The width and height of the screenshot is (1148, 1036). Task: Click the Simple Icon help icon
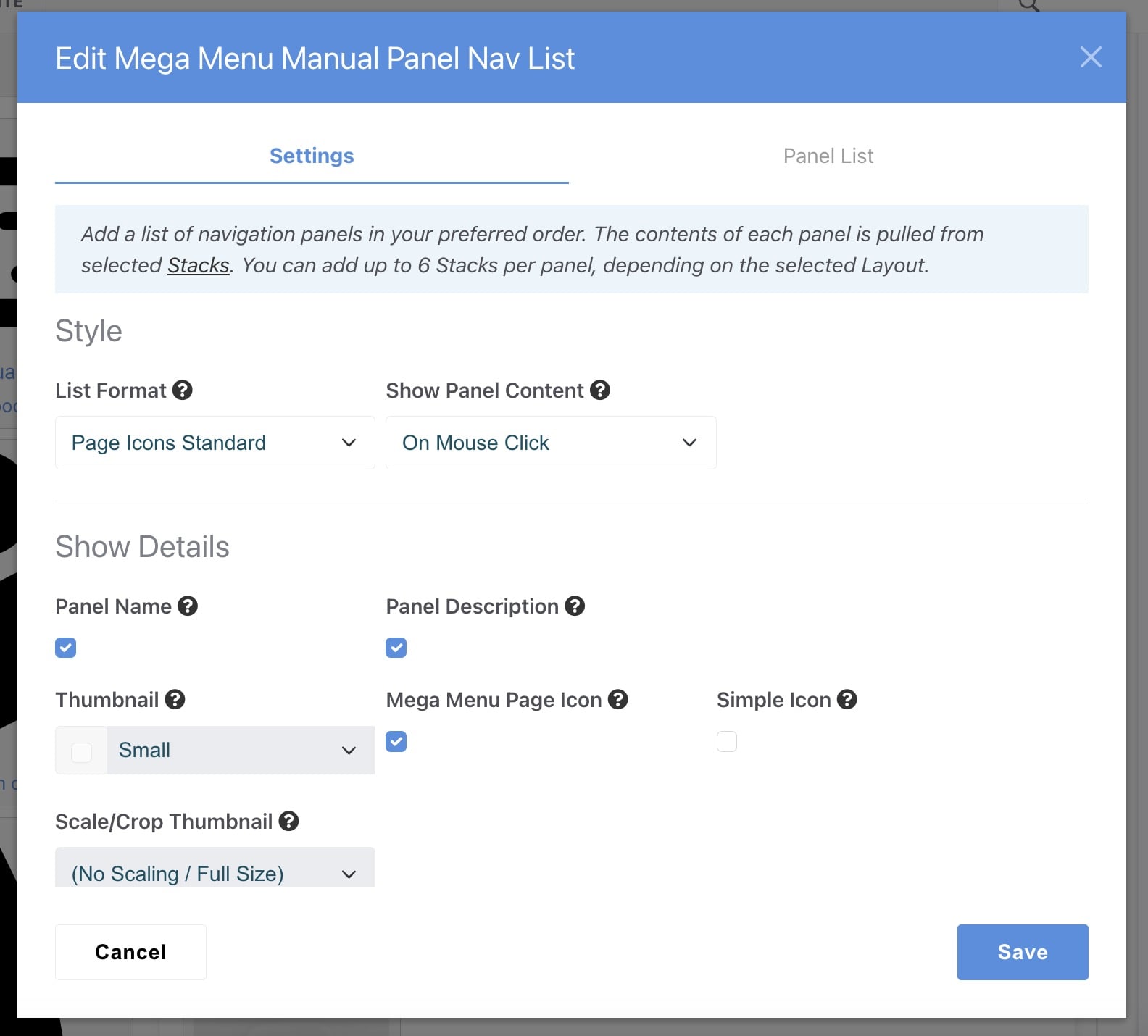tap(847, 700)
